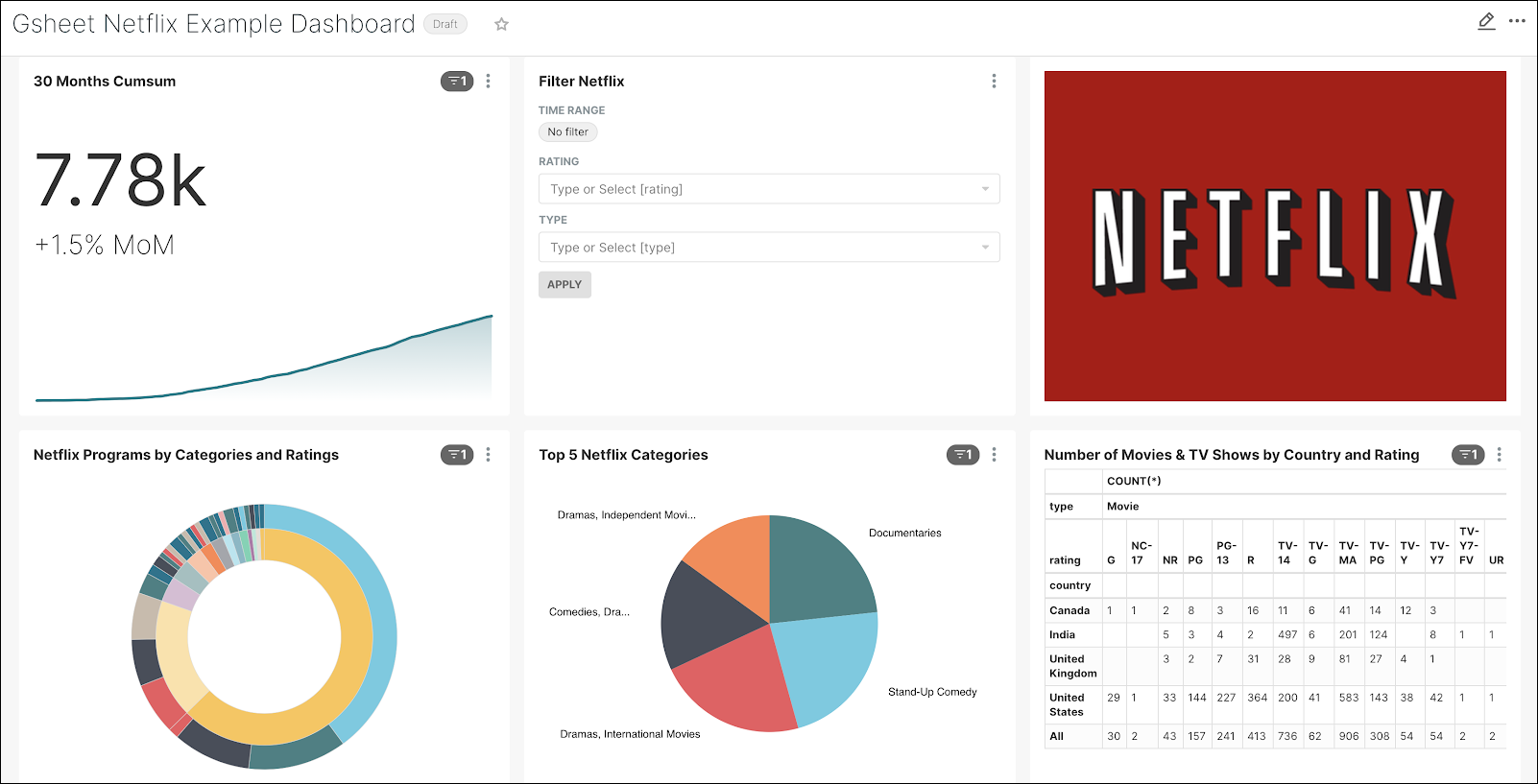The height and width of the screenshot is (784, 1538).
Task: Click the 906 cell in All row
Action: pyautogui.click(x=1349, y=736)
